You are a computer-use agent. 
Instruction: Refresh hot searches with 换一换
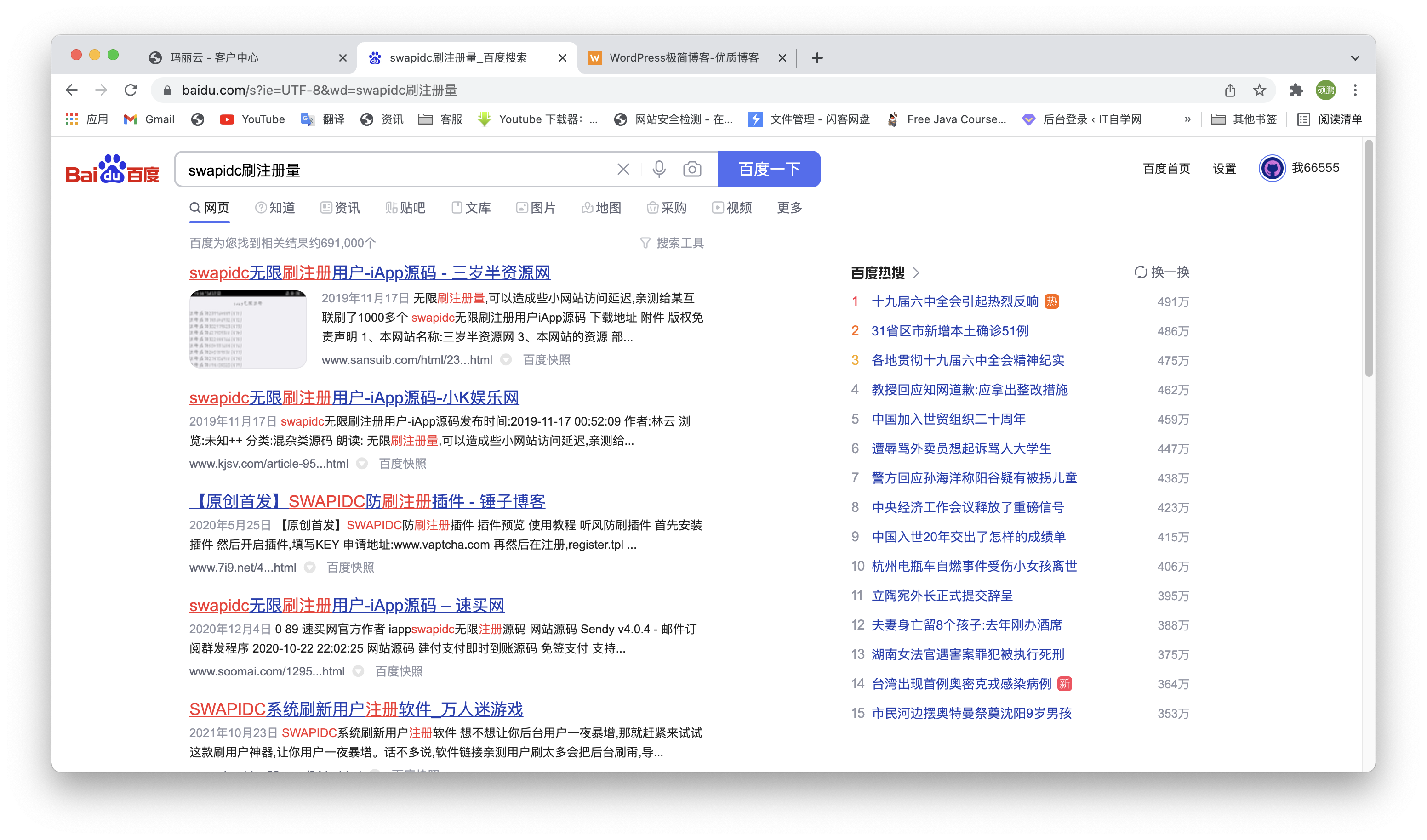pos(1161,273)
